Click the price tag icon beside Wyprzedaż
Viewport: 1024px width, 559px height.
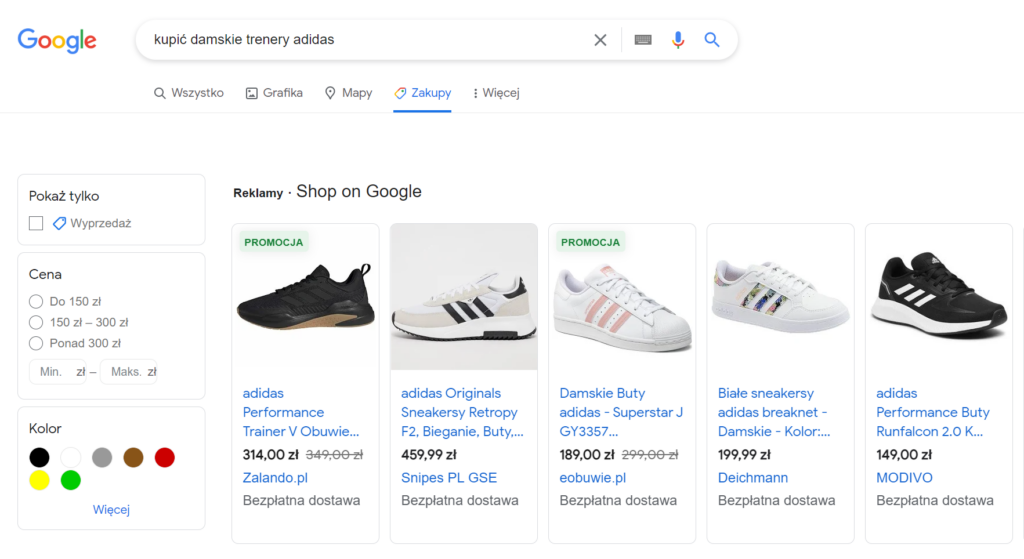click(59, 223)
